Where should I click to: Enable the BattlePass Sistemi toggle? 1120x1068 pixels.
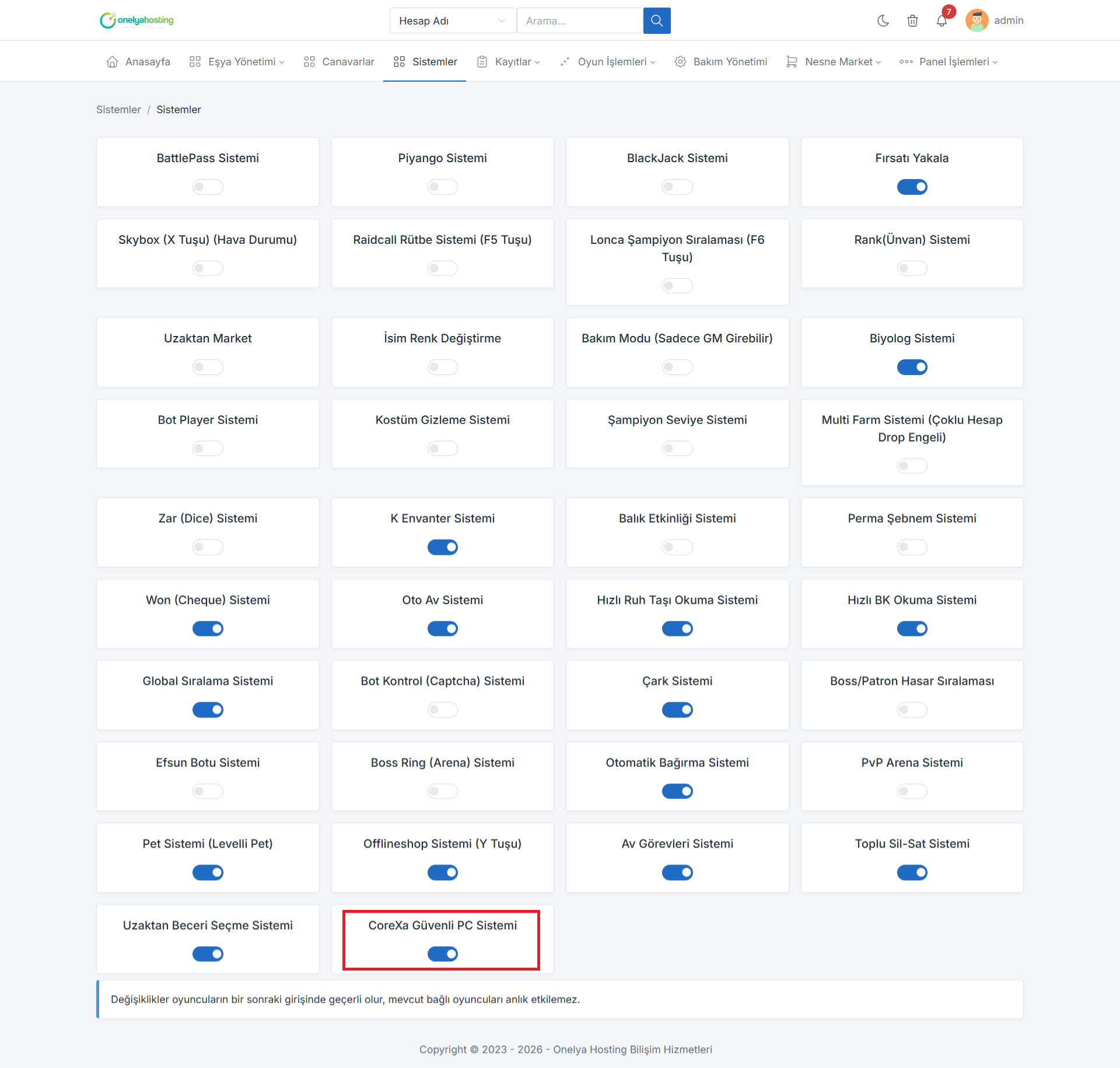coord(208,187)
